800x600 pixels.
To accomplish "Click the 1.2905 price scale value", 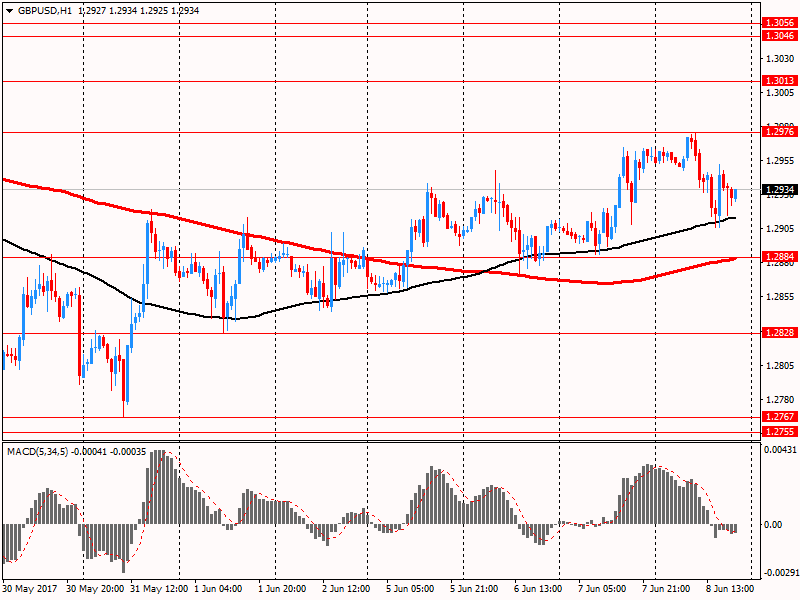I will (781, 229).
